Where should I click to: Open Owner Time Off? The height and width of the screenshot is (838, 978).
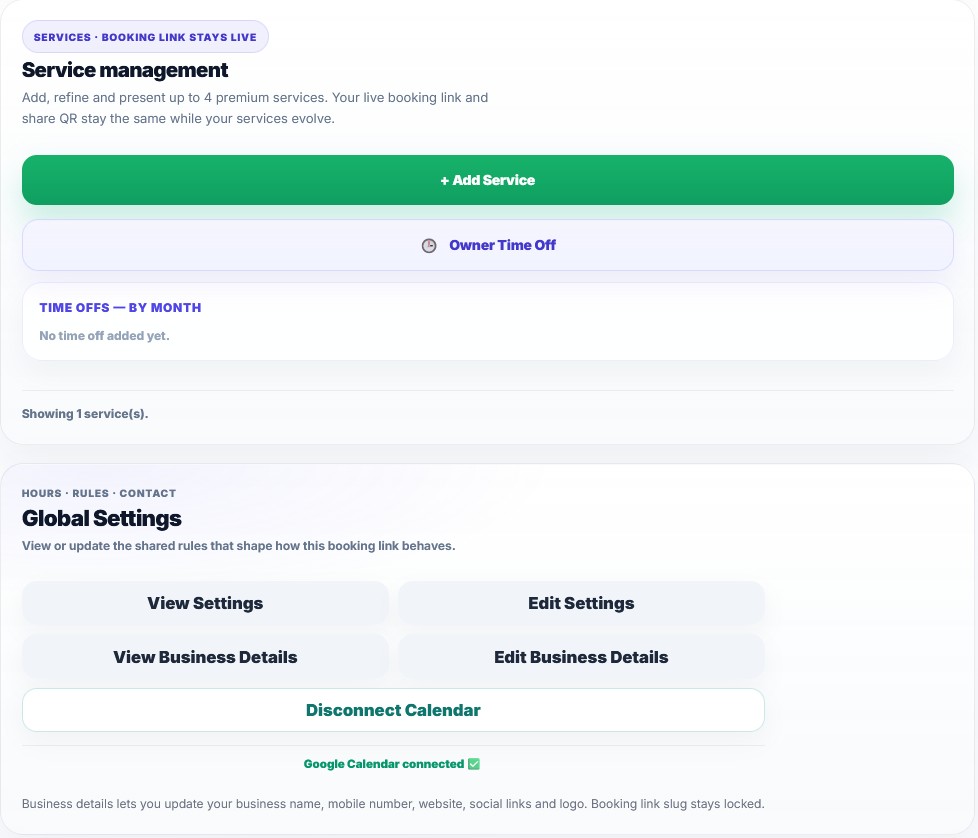click(488, 245)
